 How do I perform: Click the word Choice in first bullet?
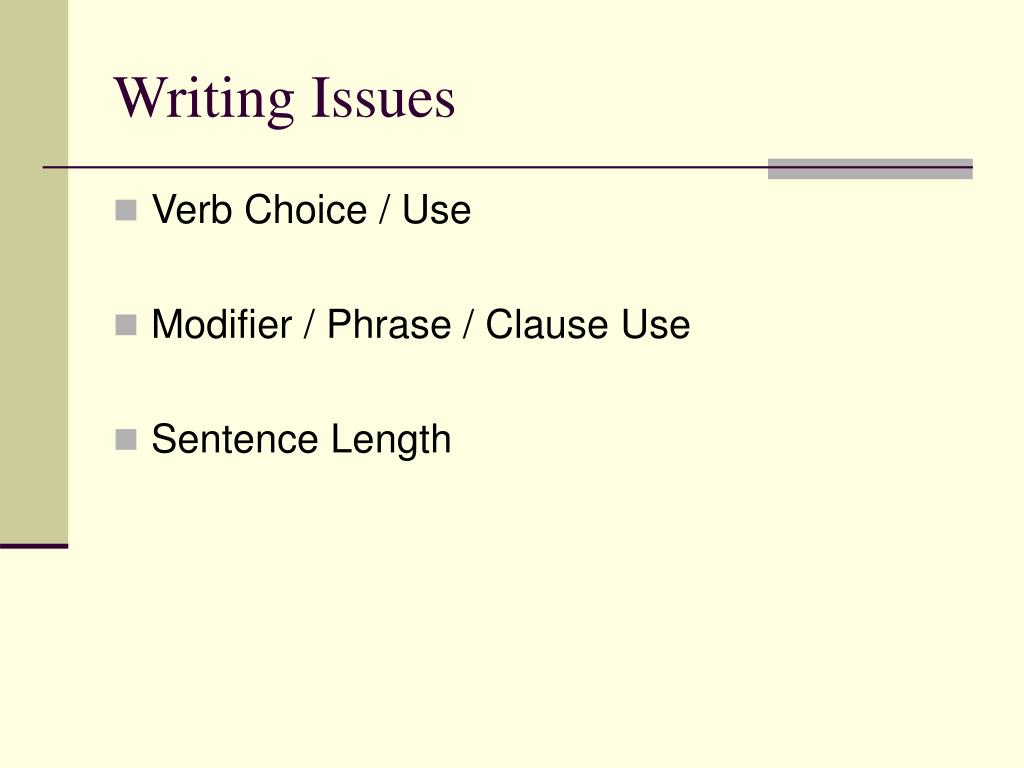point(306,210)
